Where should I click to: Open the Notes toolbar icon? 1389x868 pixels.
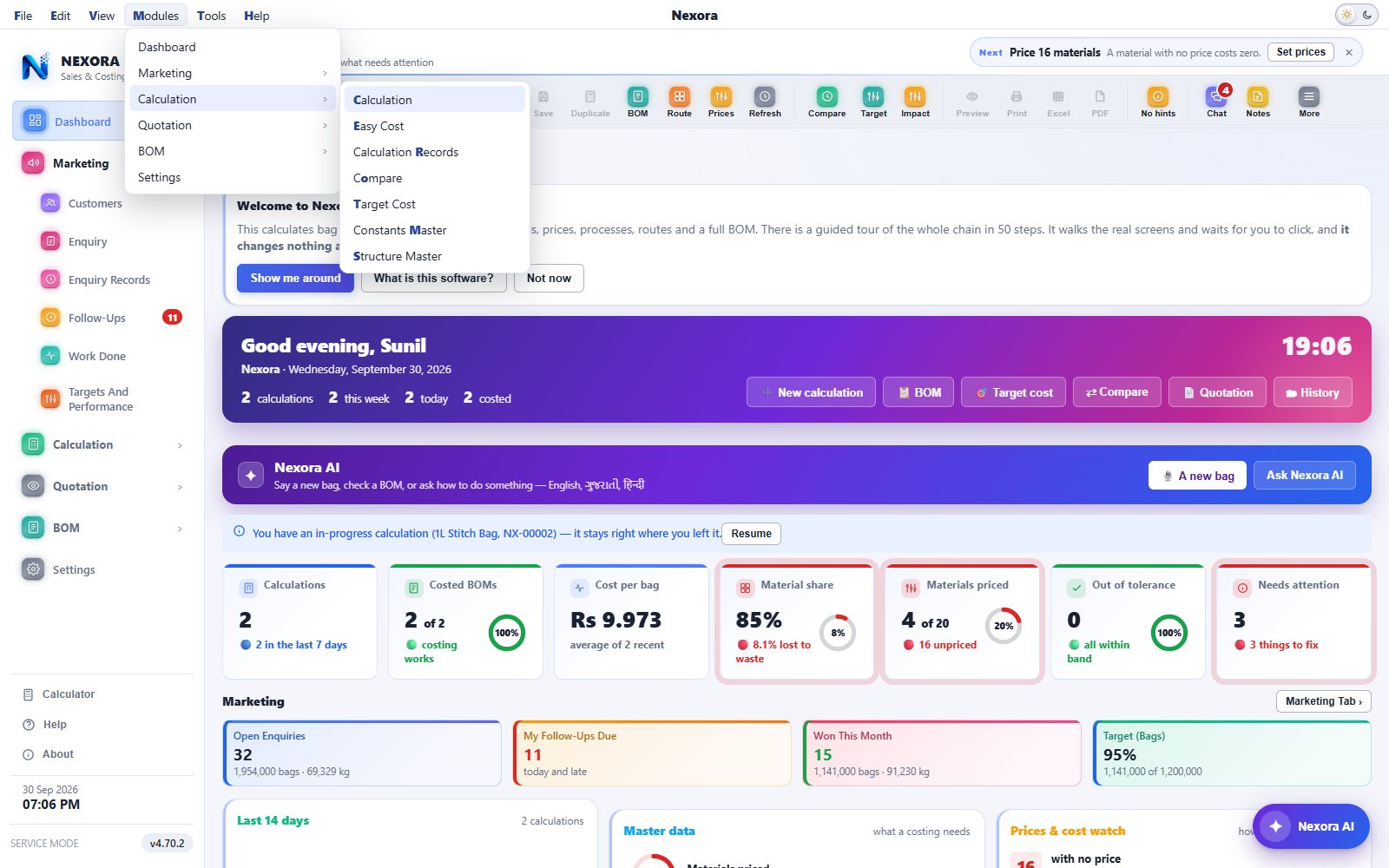tap(1258, 102)
